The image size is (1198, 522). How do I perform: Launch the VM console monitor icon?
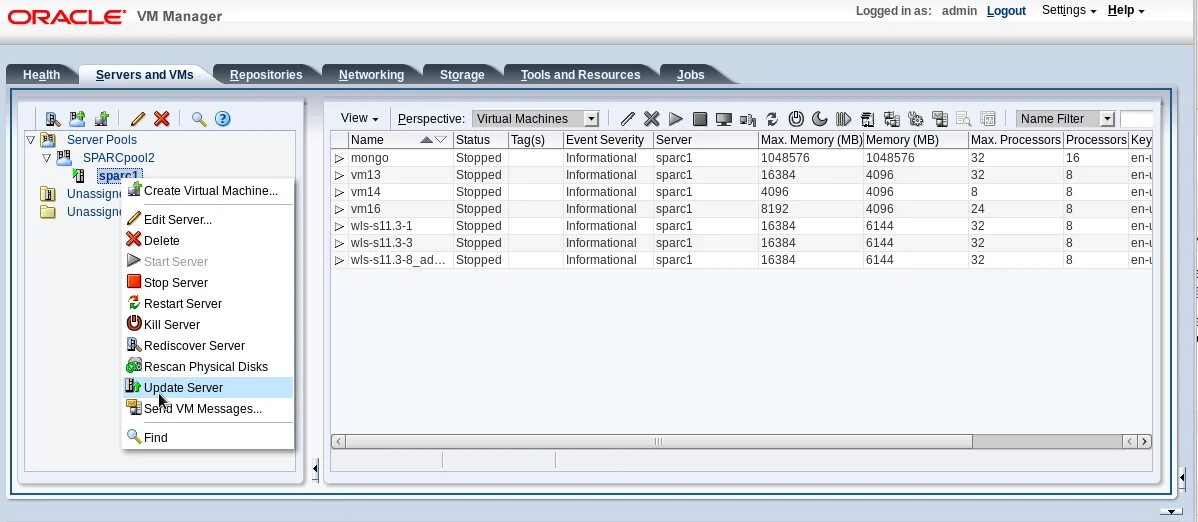[724, 118]
